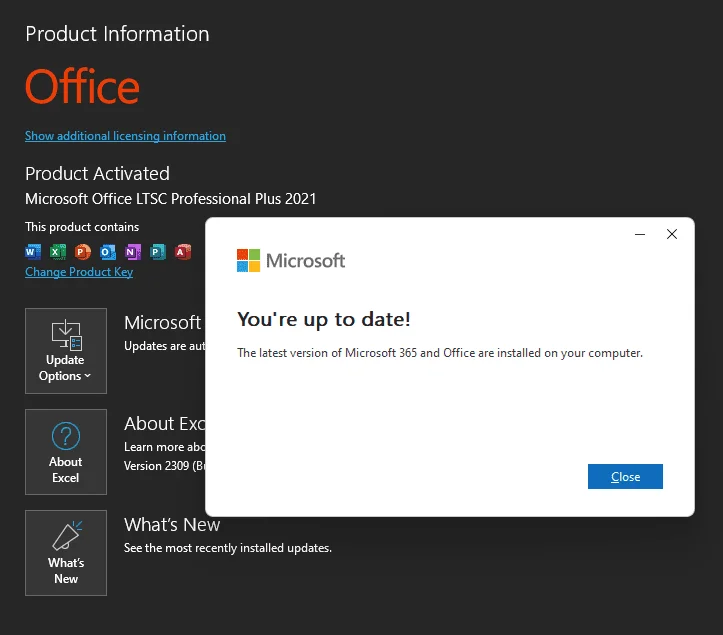Click the Microsoft four-color logo
The height and width of the screenshot is (635, 723).
coord(249,261)
